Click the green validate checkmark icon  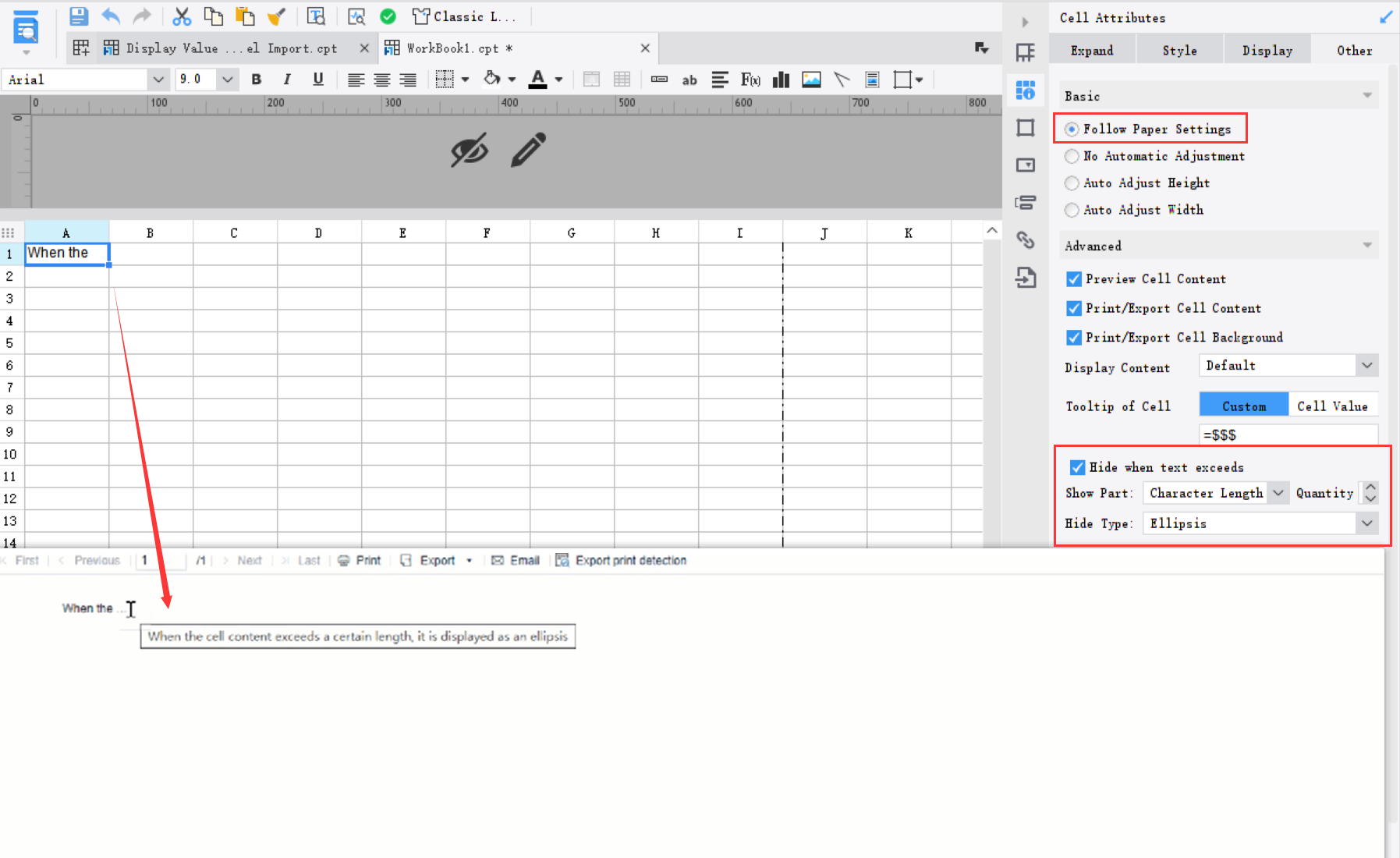pos(388,16)
